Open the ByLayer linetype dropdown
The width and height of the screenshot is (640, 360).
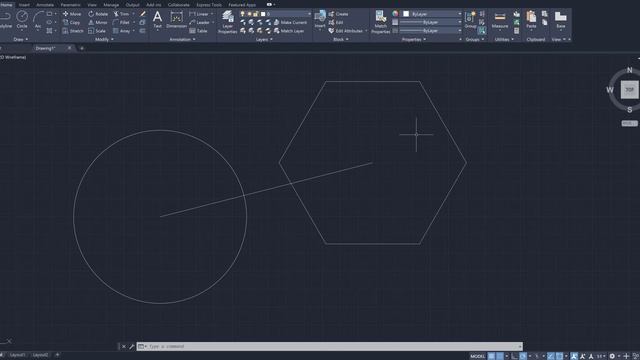(x=430, y=31)
